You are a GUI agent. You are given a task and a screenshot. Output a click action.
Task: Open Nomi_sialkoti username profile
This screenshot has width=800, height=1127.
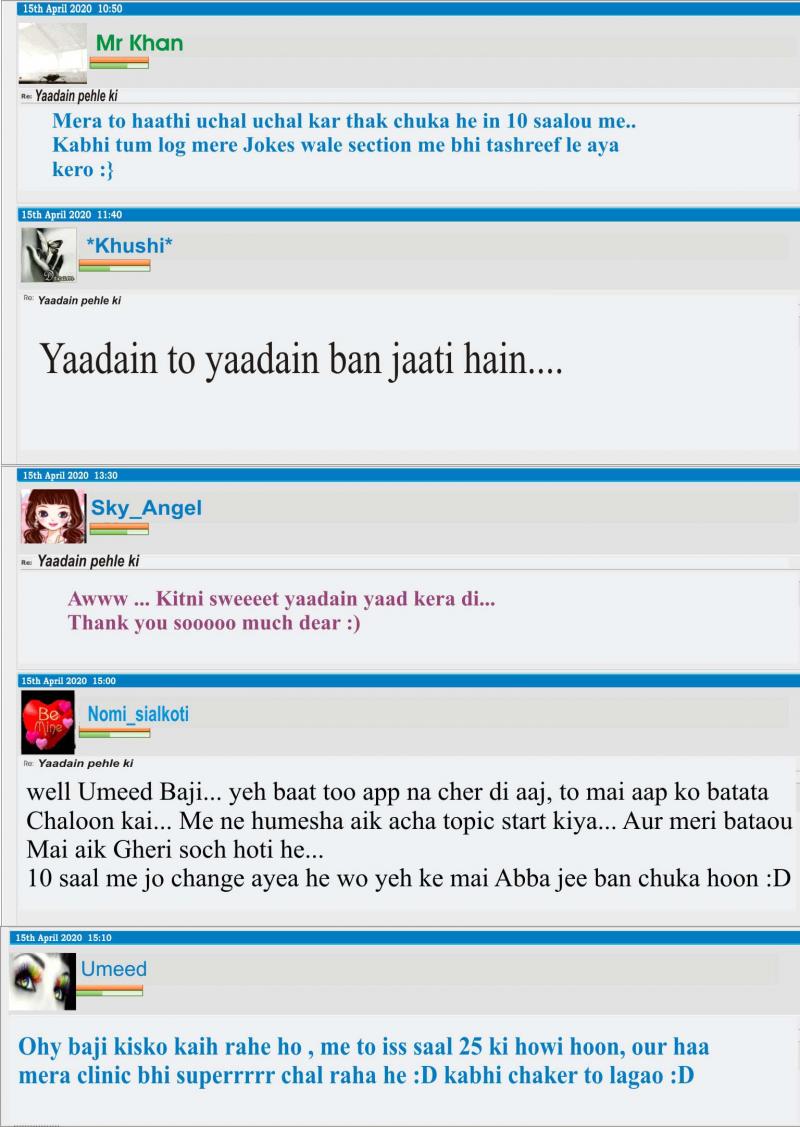coord(138,714)
